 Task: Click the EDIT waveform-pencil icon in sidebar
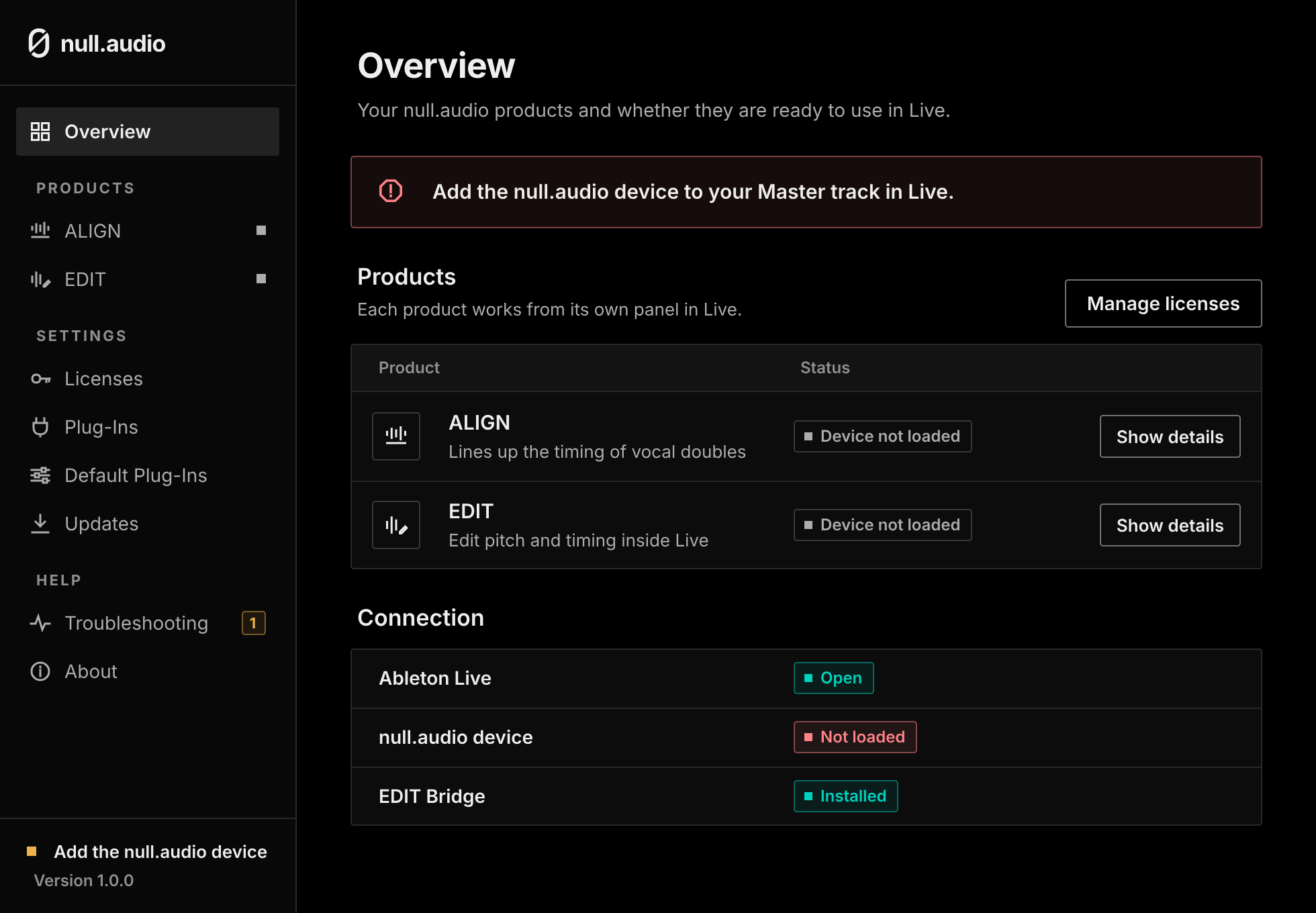point(40,279)
